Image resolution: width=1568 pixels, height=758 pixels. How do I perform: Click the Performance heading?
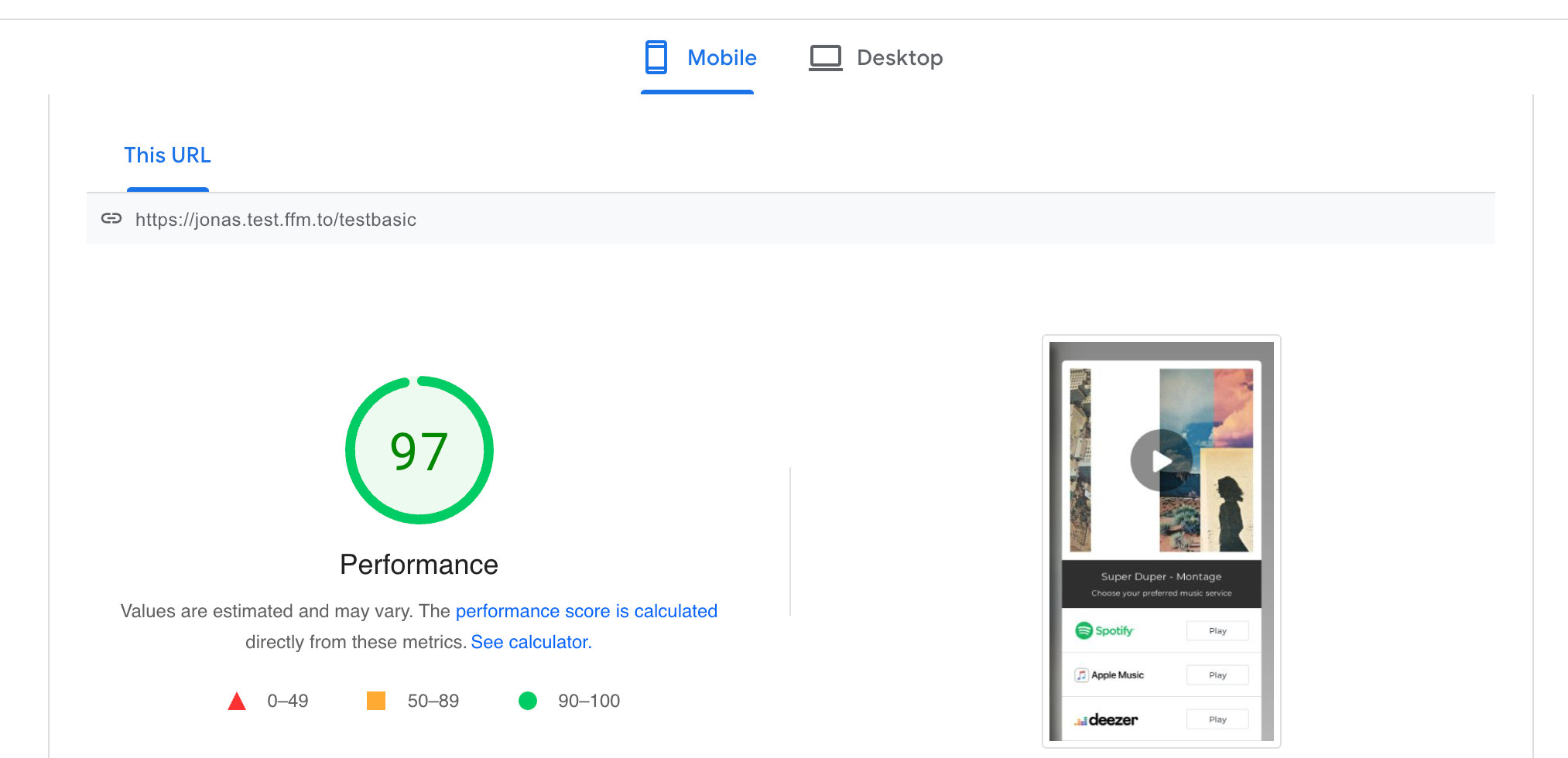tap(419, 565)
